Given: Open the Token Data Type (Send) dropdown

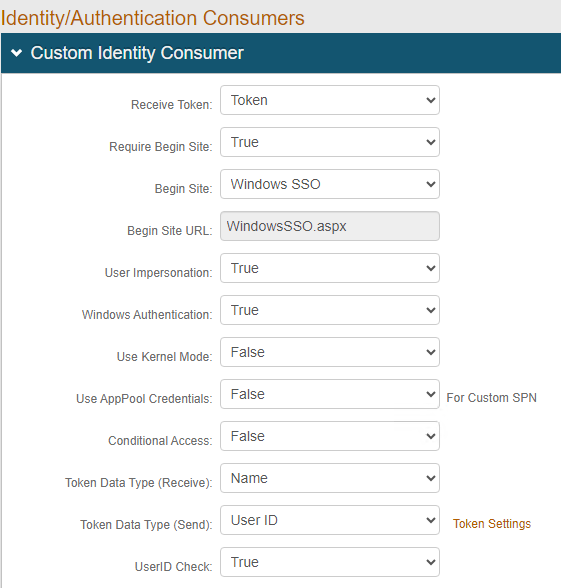Looking at the screenshot, I should [x=330, y=520].
